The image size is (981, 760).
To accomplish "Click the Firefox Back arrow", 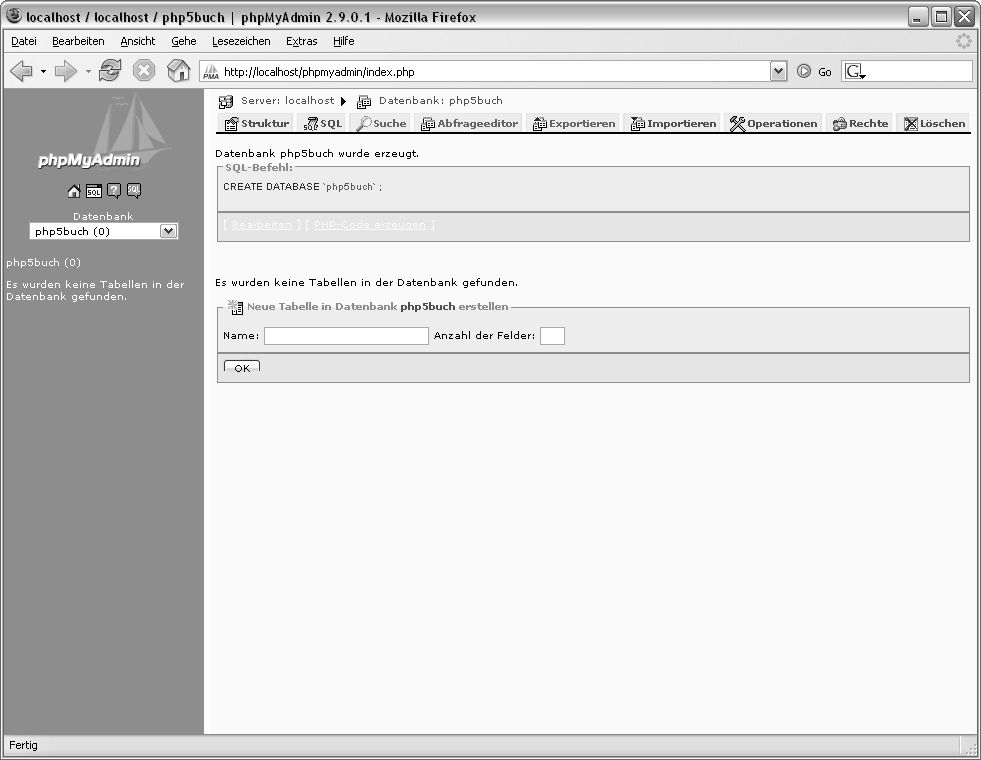I will click(x=22, y=72).
